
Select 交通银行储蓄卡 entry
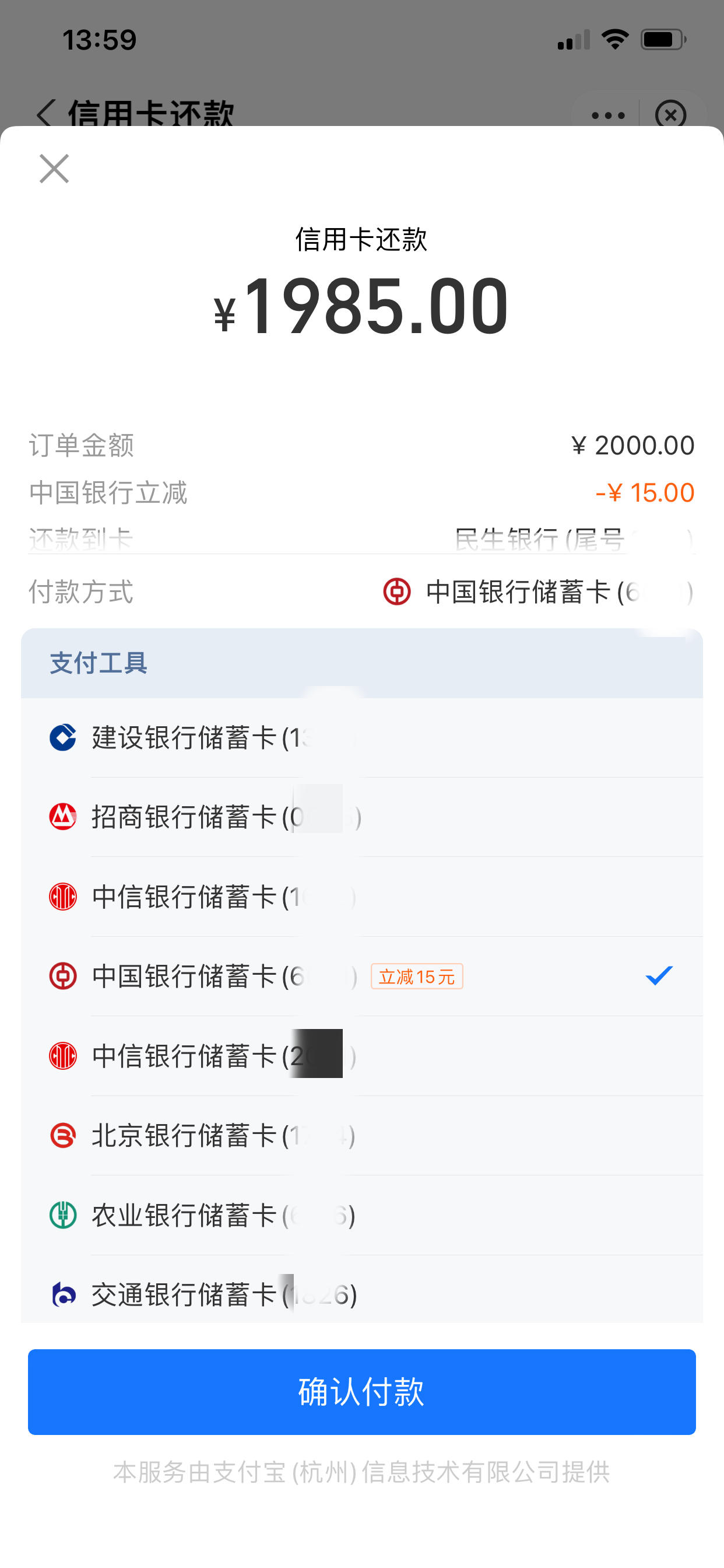[362, 1289]
